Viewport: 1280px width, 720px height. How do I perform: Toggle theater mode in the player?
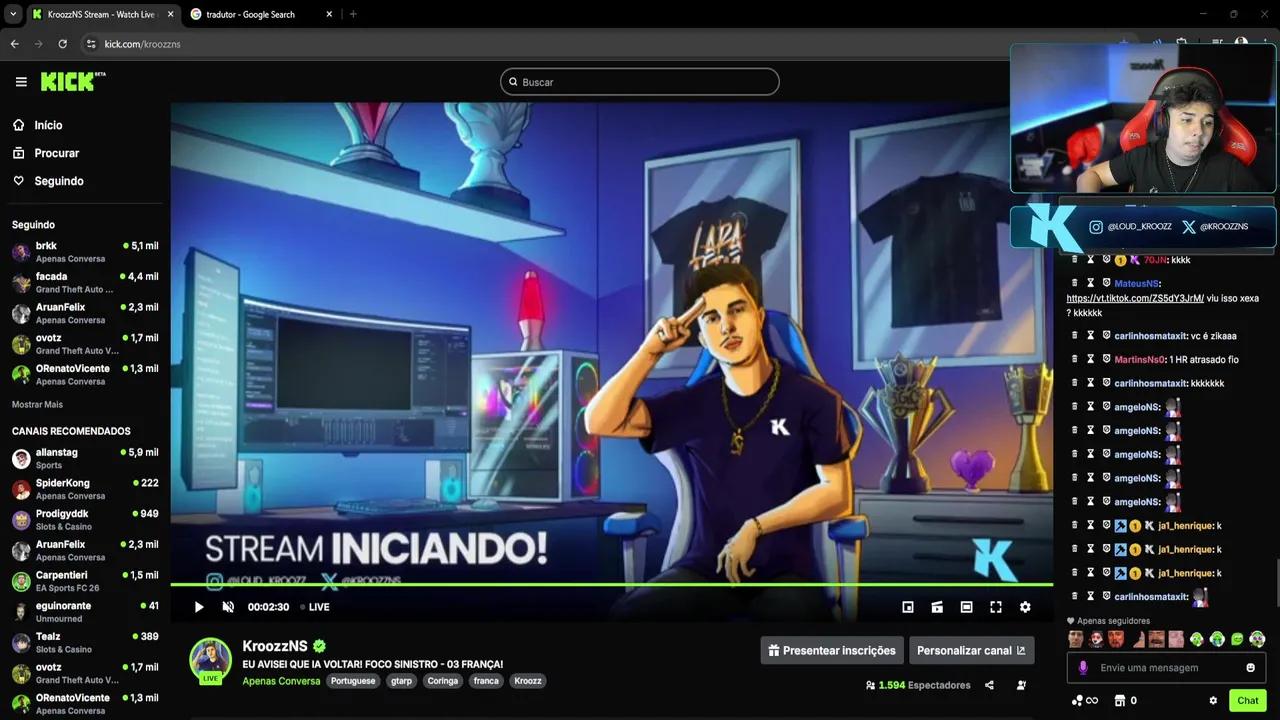(x=966, y=607)
